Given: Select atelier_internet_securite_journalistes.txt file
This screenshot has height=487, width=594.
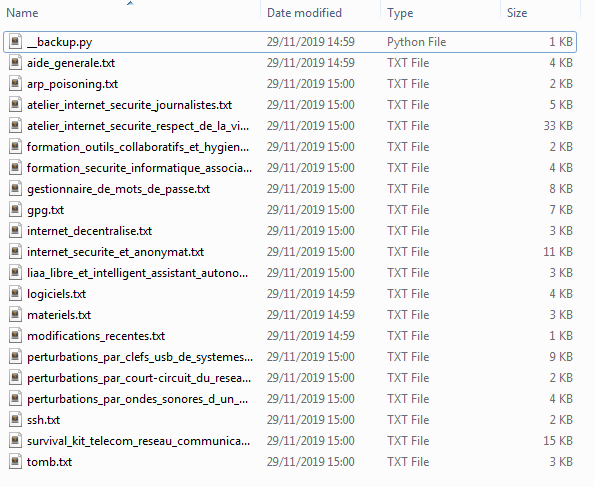Looking at the screenshot, I should pos(130,105).
